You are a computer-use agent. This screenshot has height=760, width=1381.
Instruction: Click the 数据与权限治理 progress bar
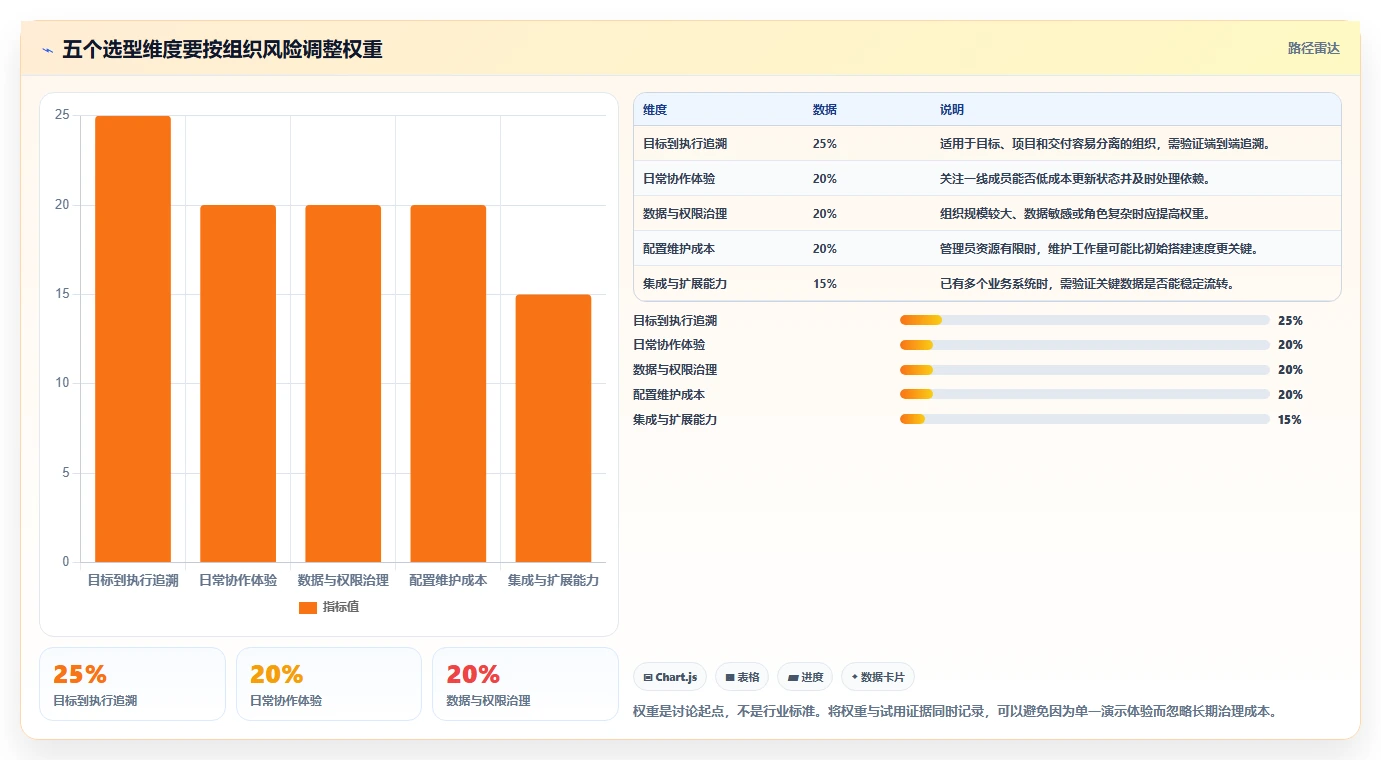click(x=1085, y=370)
